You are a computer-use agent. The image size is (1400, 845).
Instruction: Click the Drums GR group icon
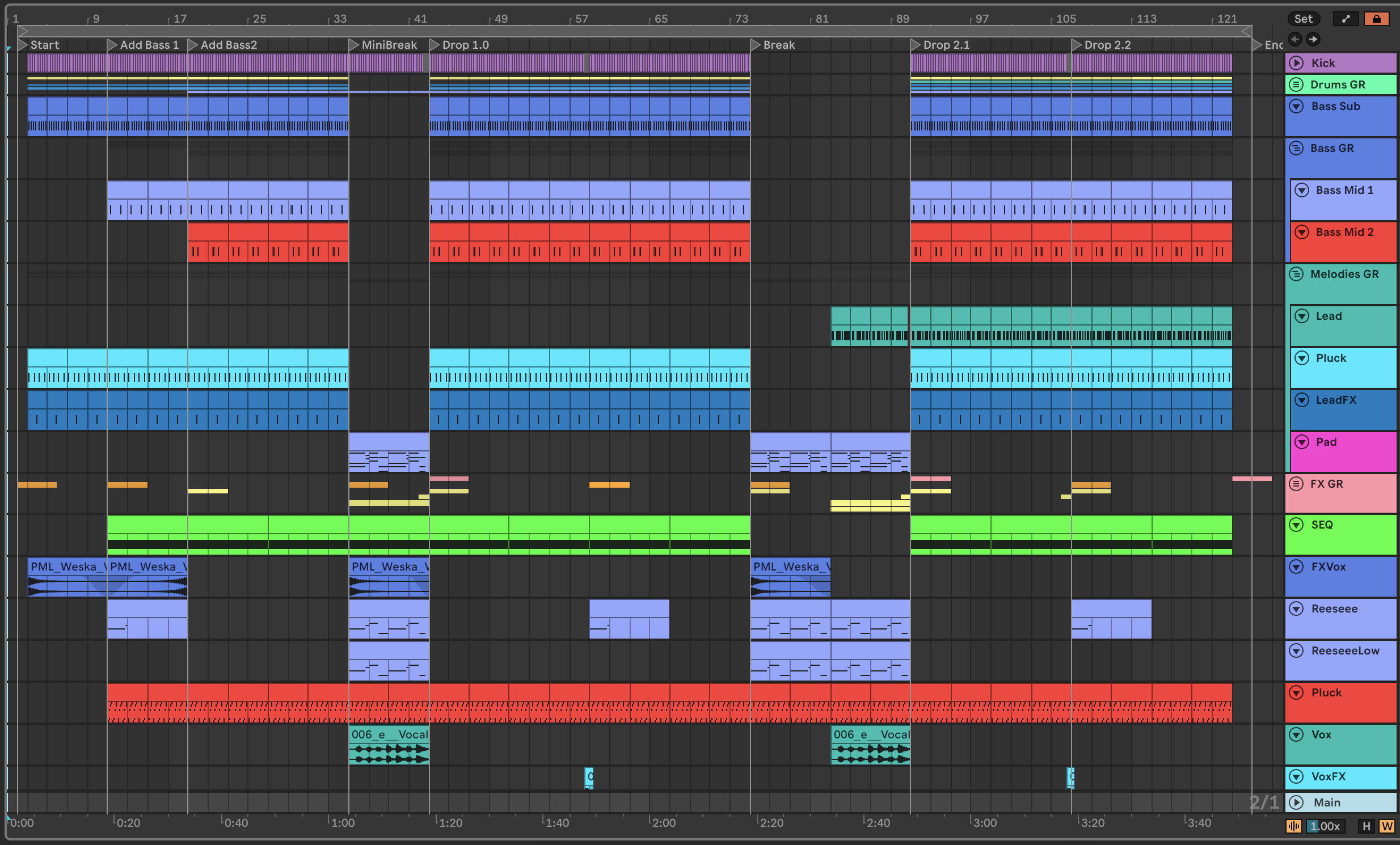pos(1296,84)
